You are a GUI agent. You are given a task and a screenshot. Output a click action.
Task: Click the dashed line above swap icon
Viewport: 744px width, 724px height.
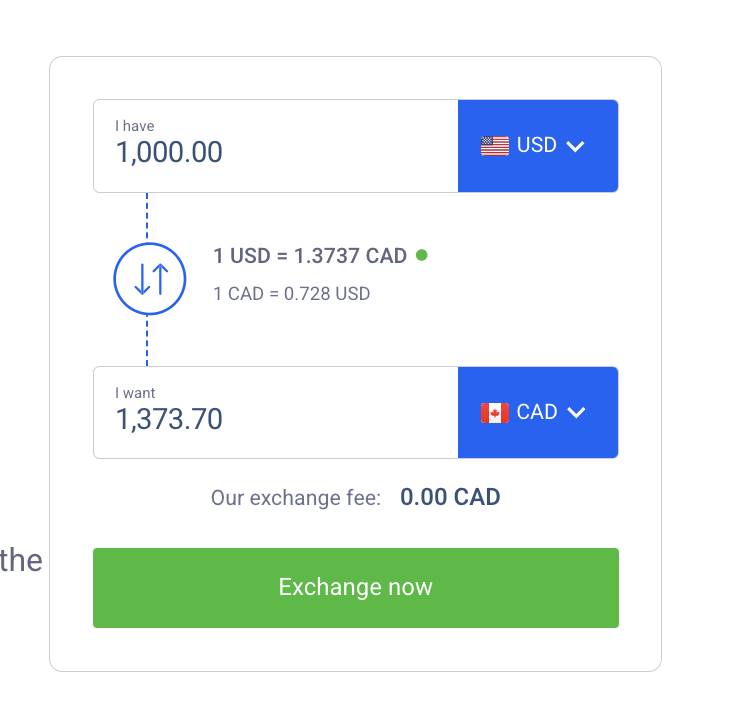pyautogui.click(x=147, y=216)
